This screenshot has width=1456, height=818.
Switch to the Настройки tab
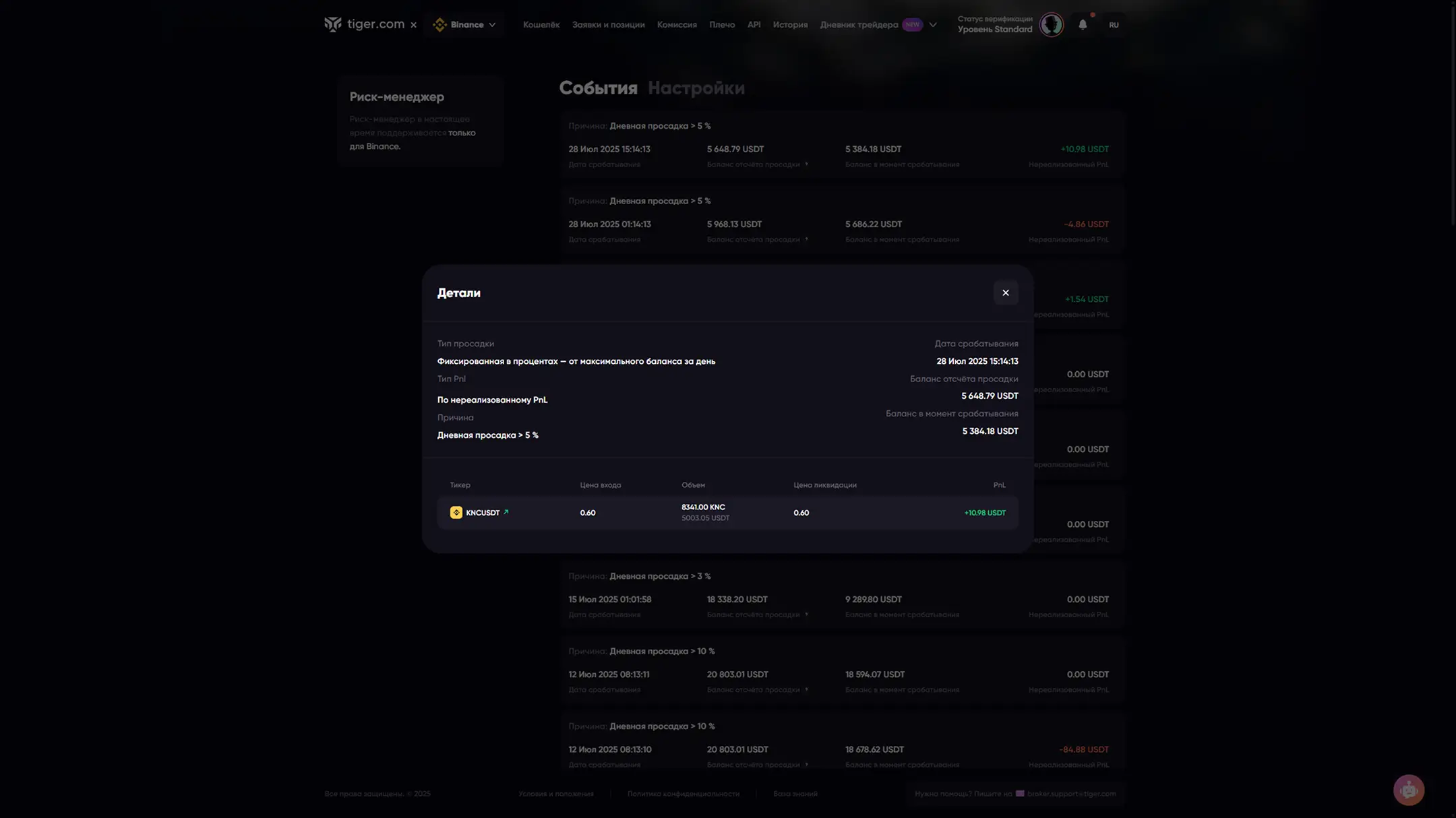click(x=696, y=88)
